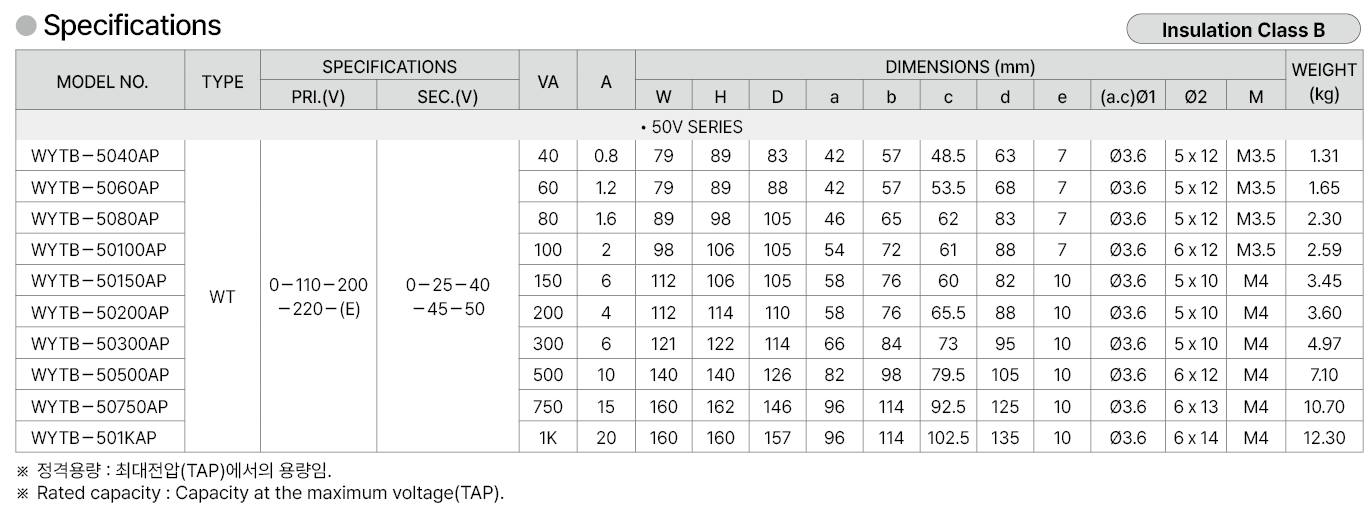The width and height of the screenshot is (1372, 516).
Task: Select model WYTB-5040AP row label
Action: click(95, 156)
